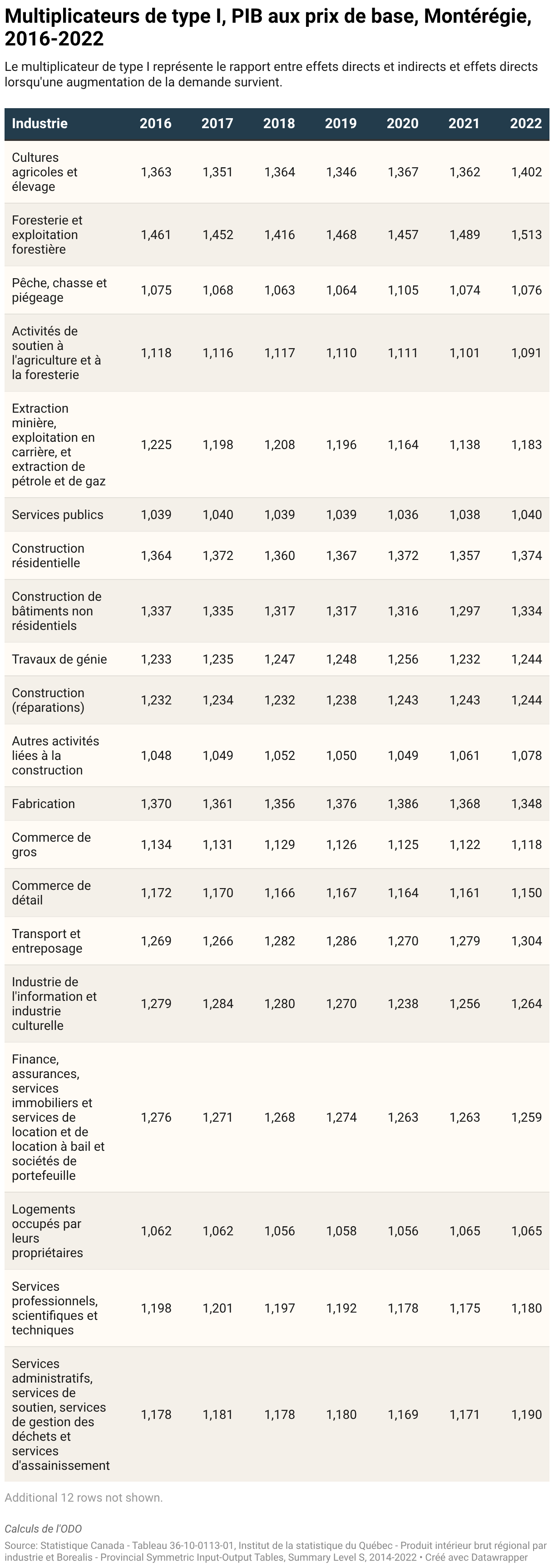
Task: Select Services publics row label
Action: 58,515
